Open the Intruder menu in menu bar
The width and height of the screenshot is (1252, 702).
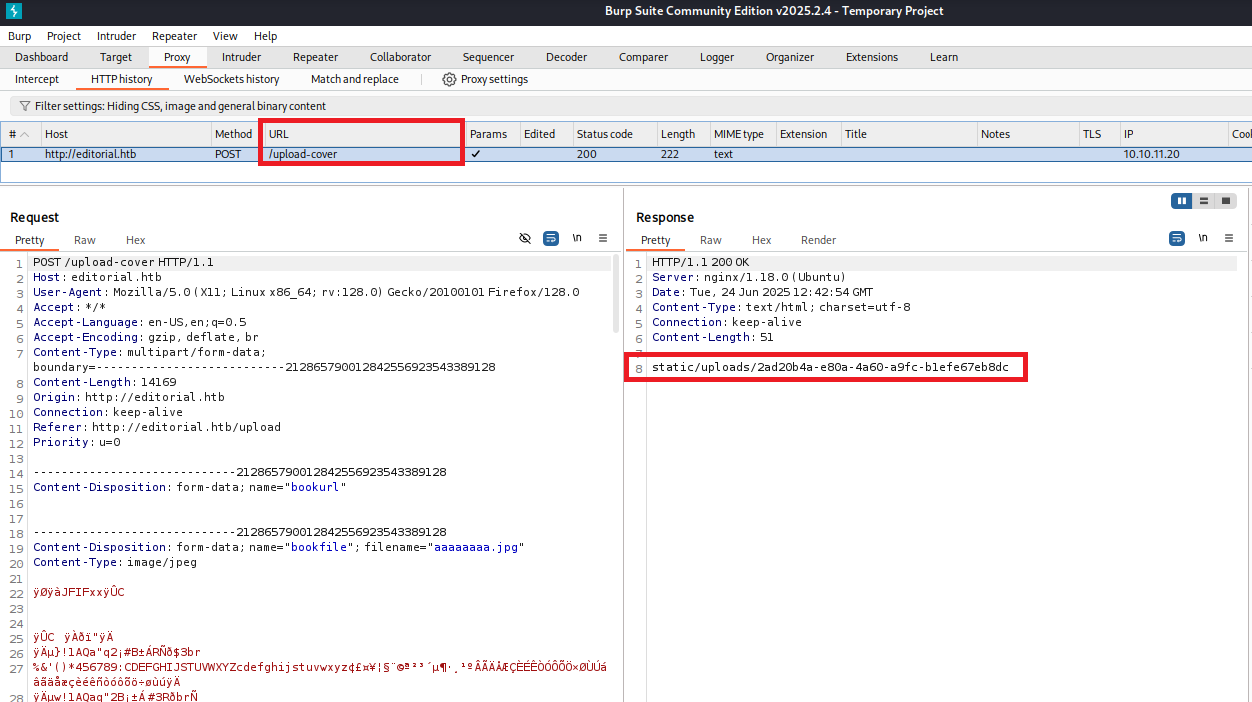117,36
